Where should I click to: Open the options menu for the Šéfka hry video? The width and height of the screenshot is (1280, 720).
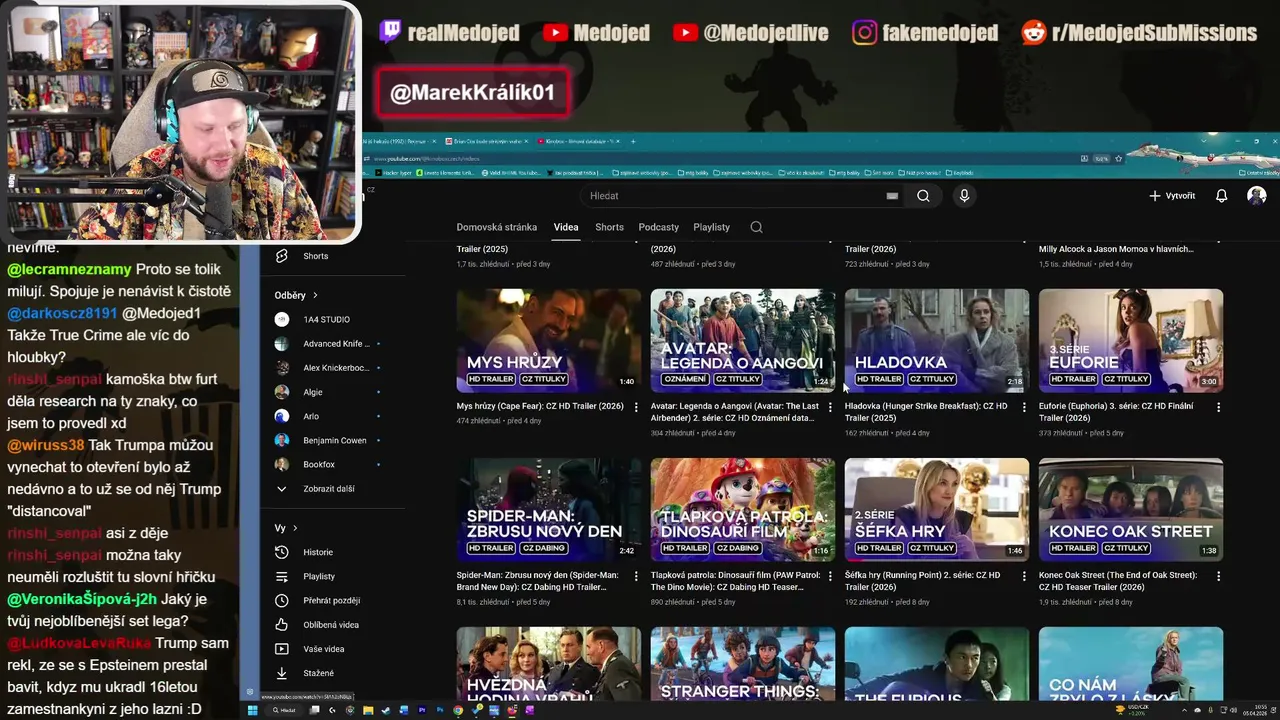pyautogui.click(x=1024, y=576)
